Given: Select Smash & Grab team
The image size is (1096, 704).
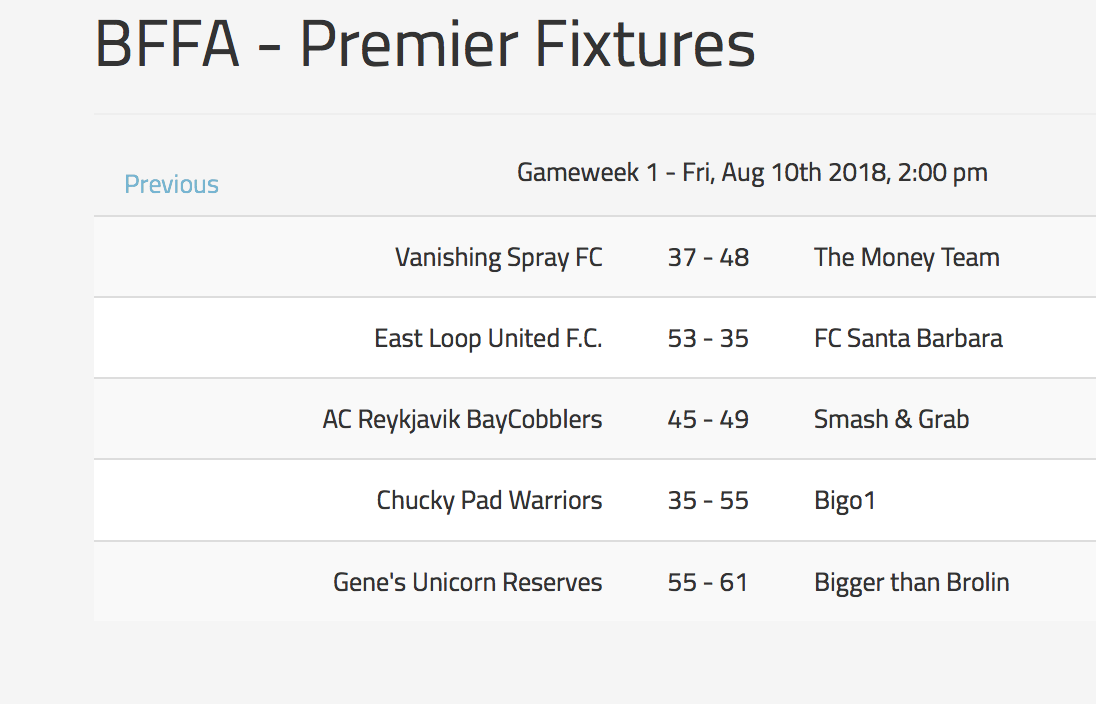Looking at the screenshot, I should [891, 419].
